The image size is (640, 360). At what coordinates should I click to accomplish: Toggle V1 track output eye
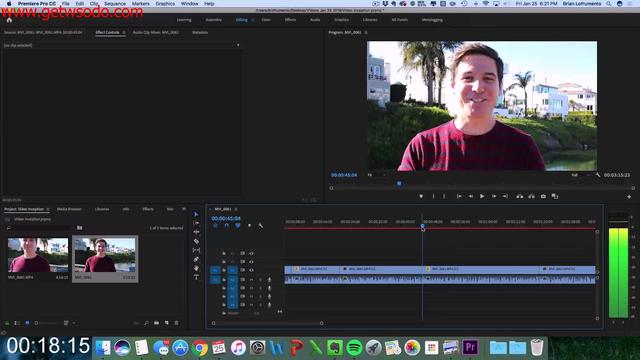coord(251,270)
